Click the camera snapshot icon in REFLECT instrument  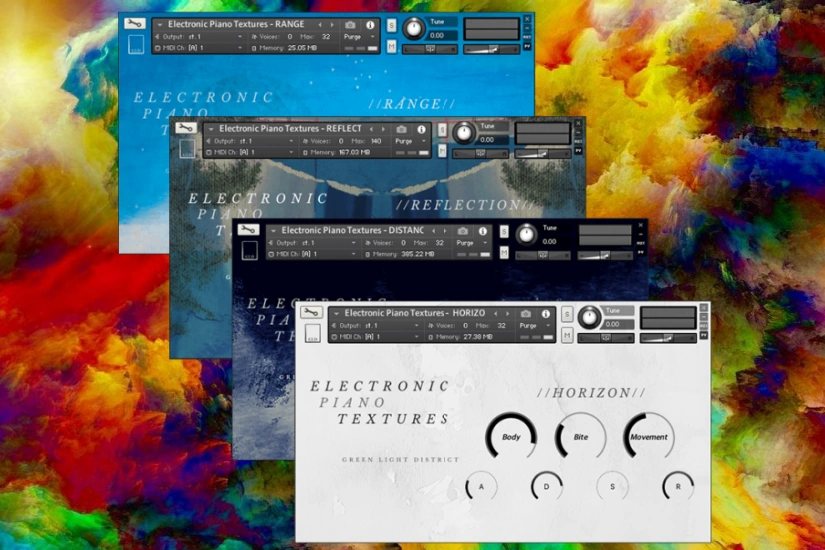pyautogui.click(x=401, y=129)
